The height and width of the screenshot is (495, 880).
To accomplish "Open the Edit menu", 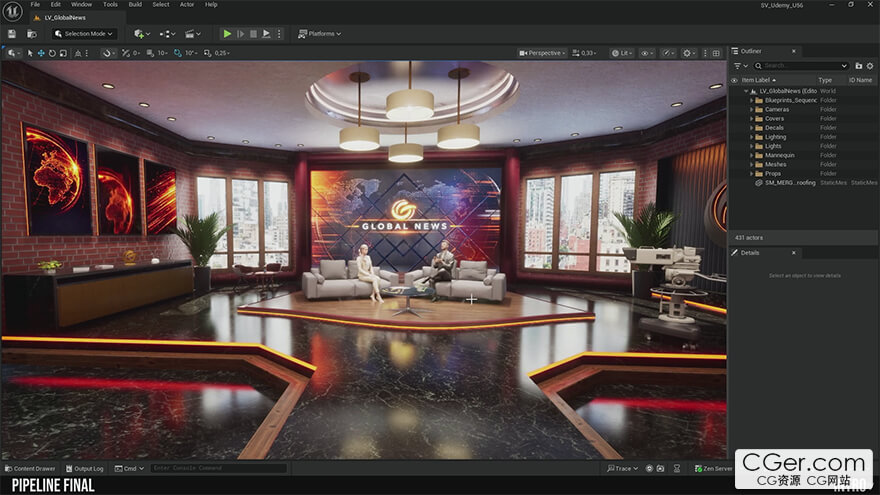I will pos(56,4).
